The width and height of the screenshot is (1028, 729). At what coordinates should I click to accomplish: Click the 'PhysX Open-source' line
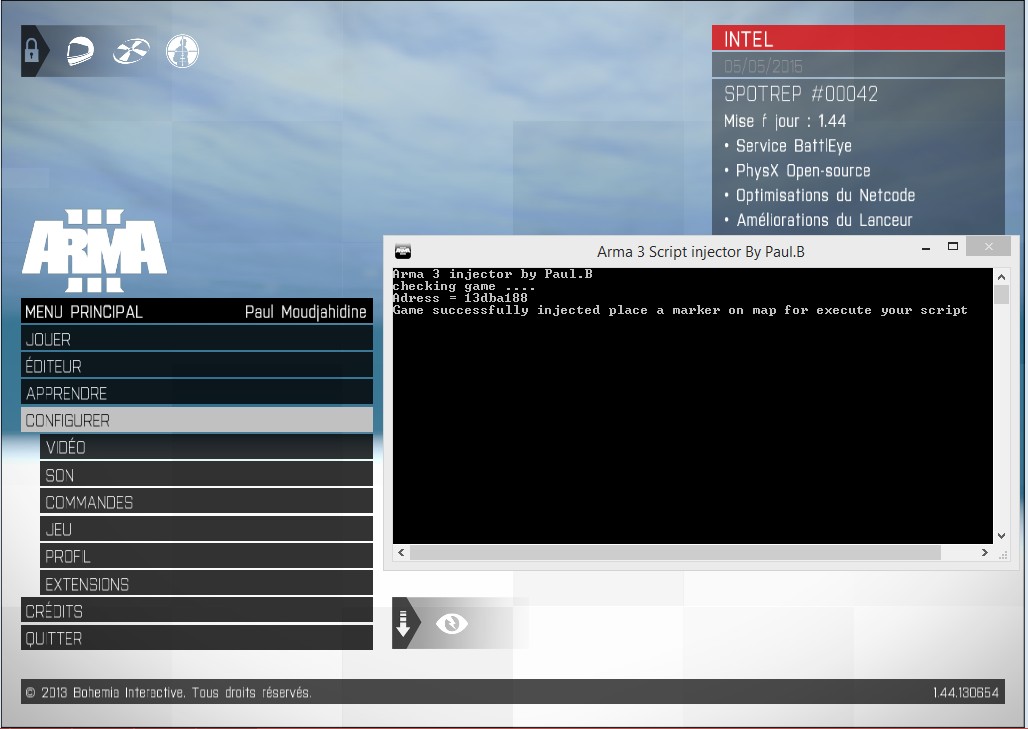coord(803,170)
